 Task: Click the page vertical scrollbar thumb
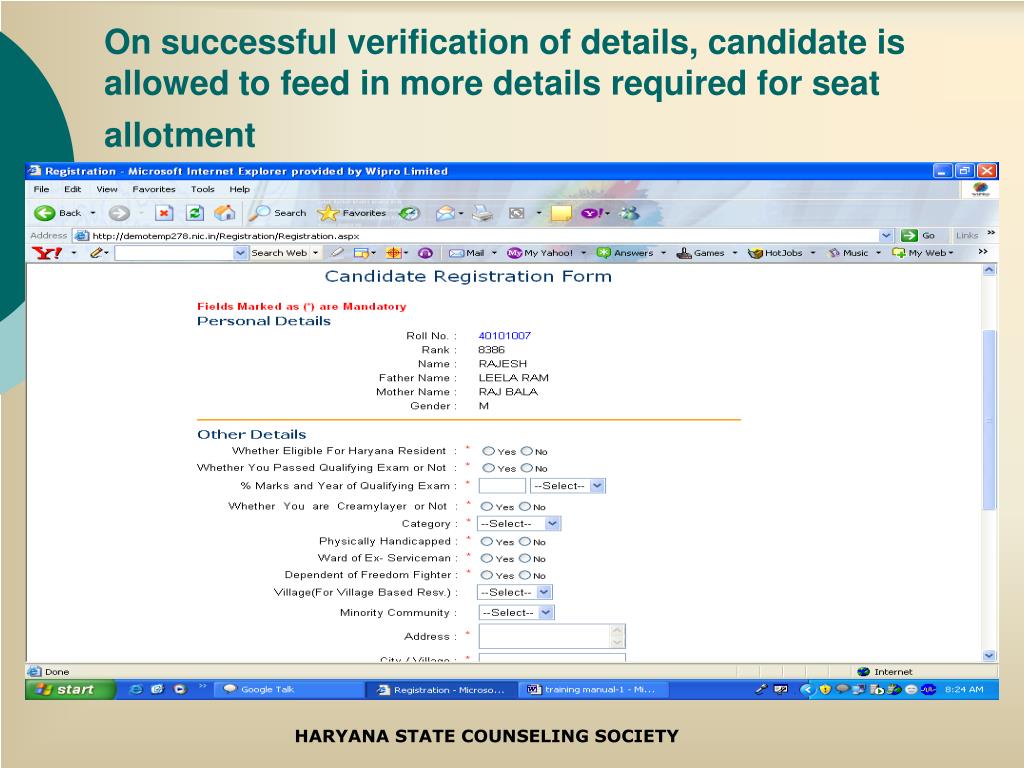tap(989, 419)
